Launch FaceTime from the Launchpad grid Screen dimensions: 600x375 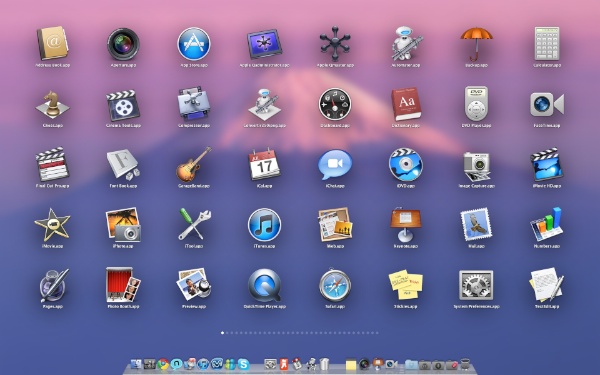tap(547, 104)
